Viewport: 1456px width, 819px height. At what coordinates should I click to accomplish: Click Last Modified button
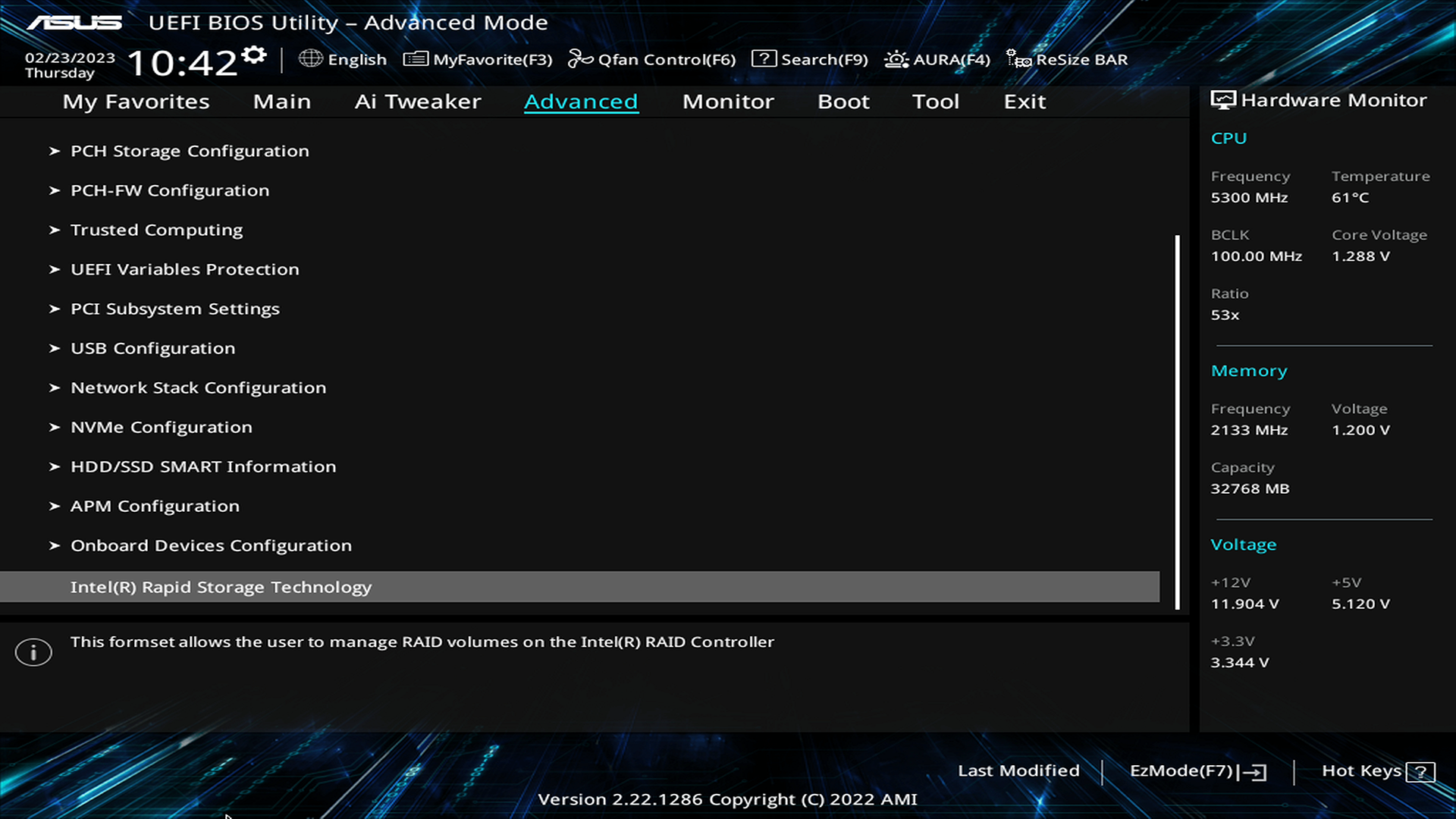point(1018,770)
